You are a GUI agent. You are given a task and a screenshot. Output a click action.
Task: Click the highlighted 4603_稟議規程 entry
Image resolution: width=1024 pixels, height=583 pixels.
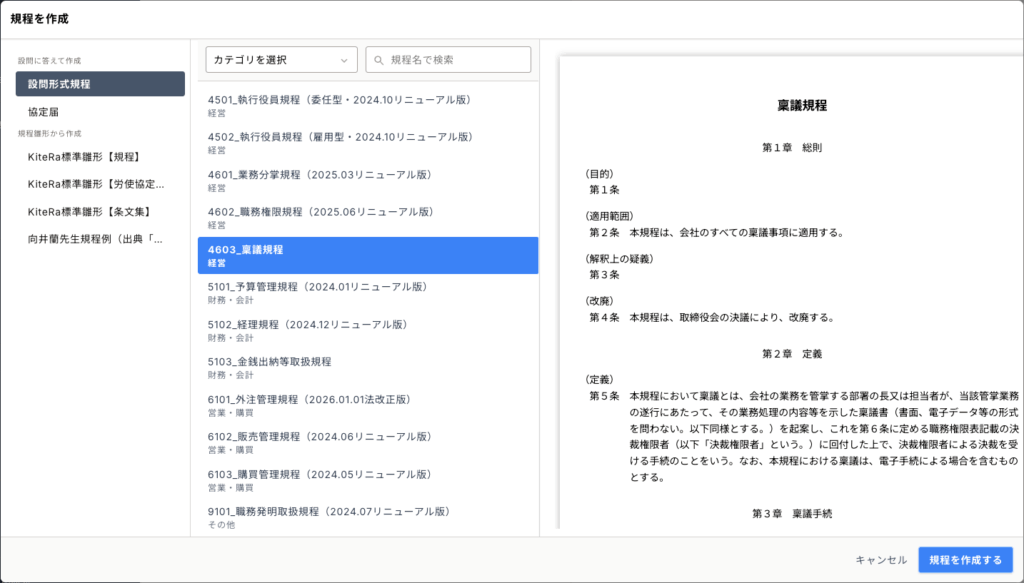pos(367,255)
